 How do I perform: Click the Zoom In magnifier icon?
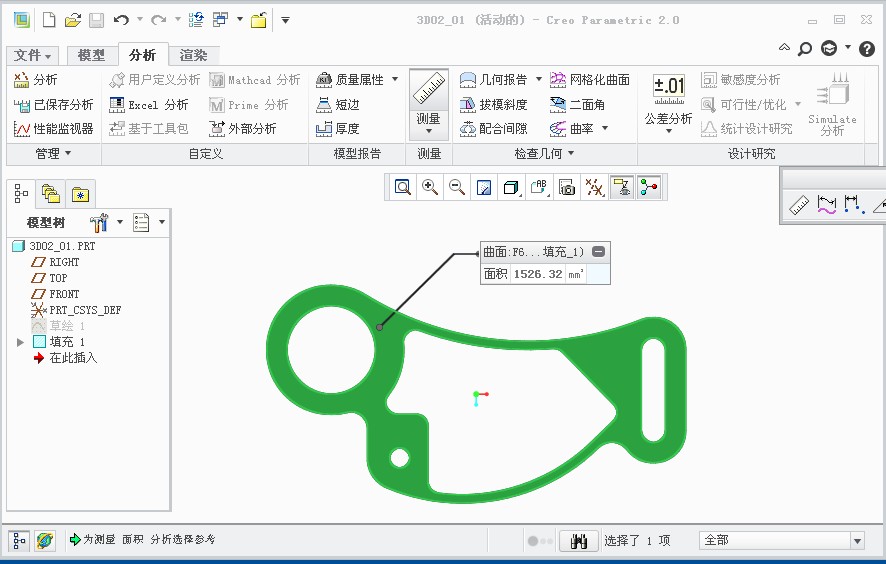(x=430, y=187)
